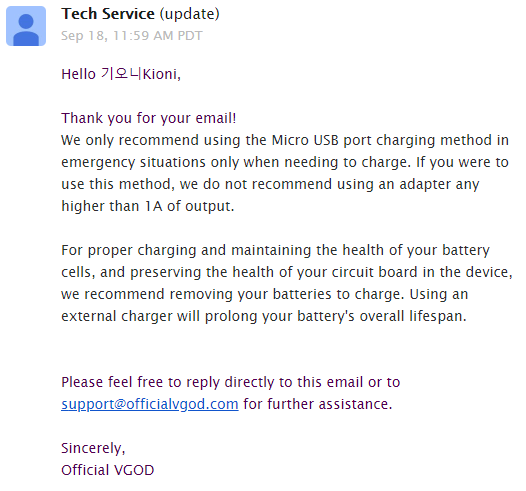The height and width of the screenshot is (491, 526).
Task: Open the support@officialvgod.com email link
Action: coord(150,404)
